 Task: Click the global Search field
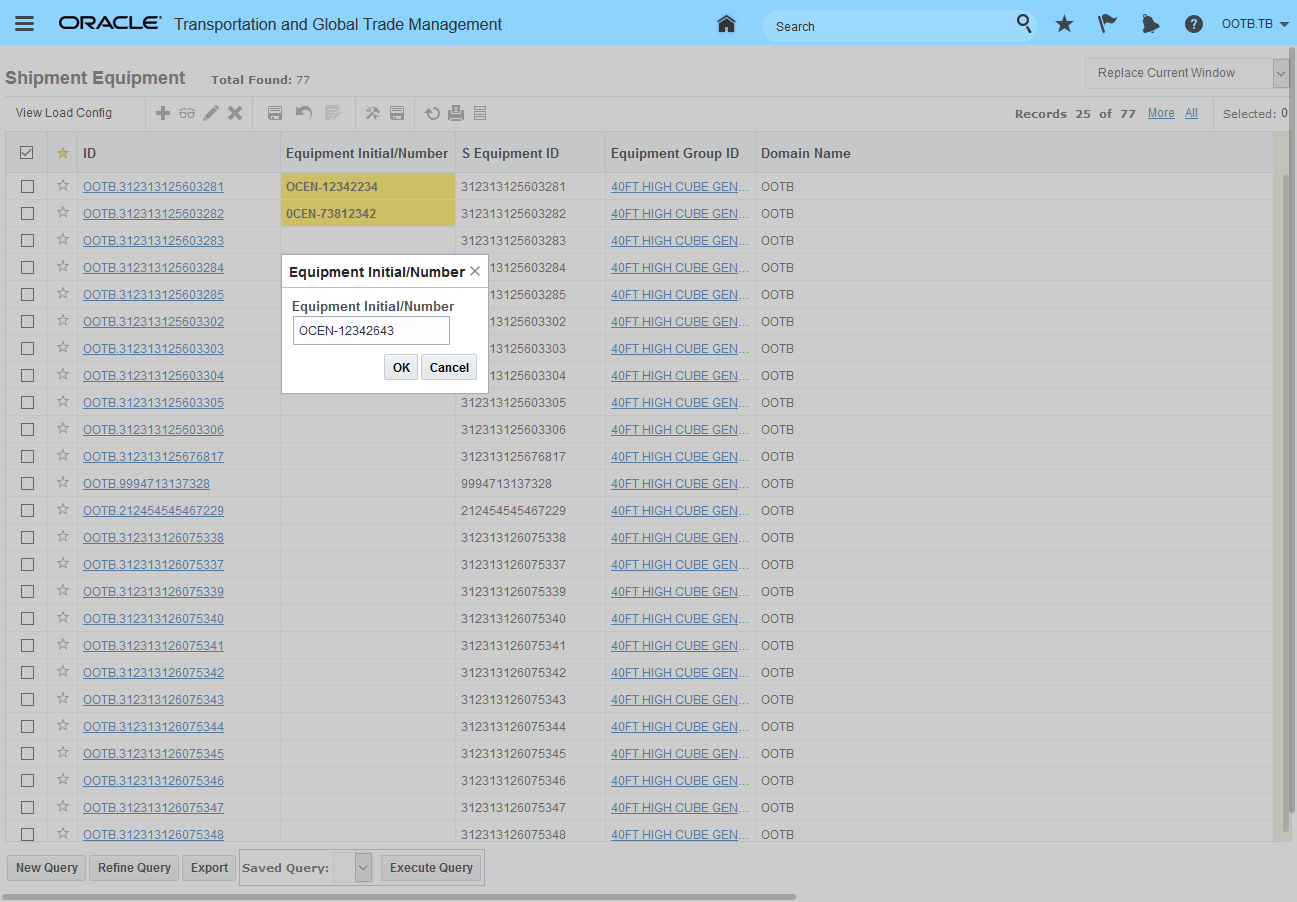coord(890,26)
